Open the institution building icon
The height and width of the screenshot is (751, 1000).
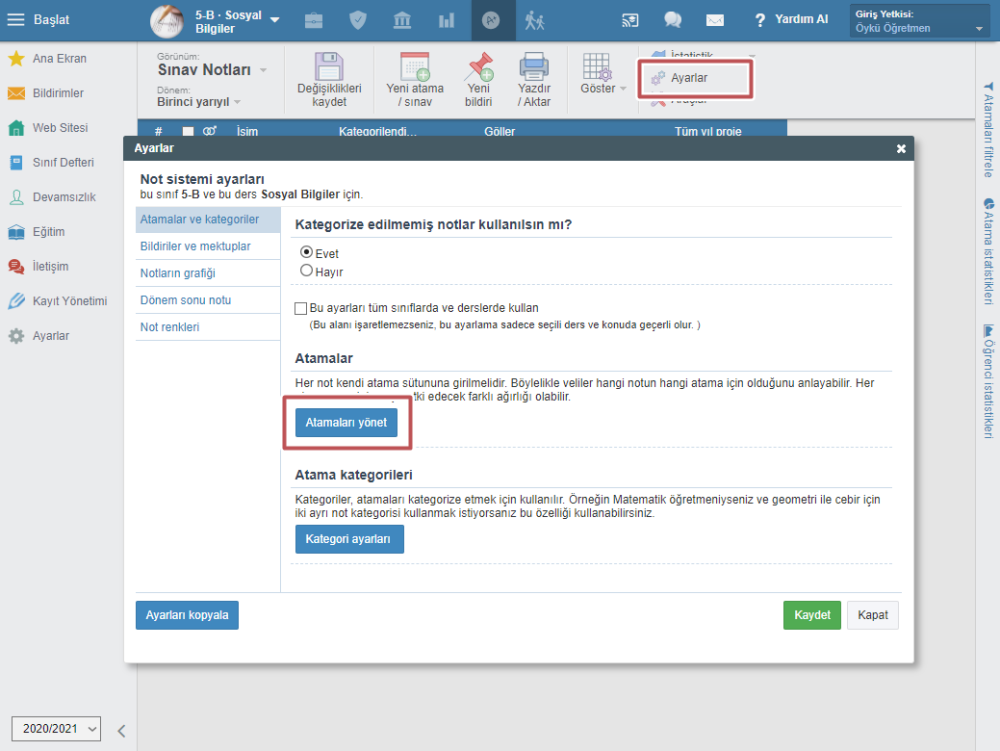click(402, 20)
